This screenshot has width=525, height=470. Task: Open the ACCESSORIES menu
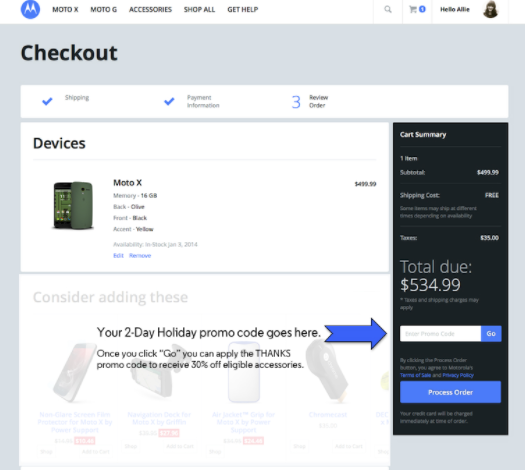(150, 10)
